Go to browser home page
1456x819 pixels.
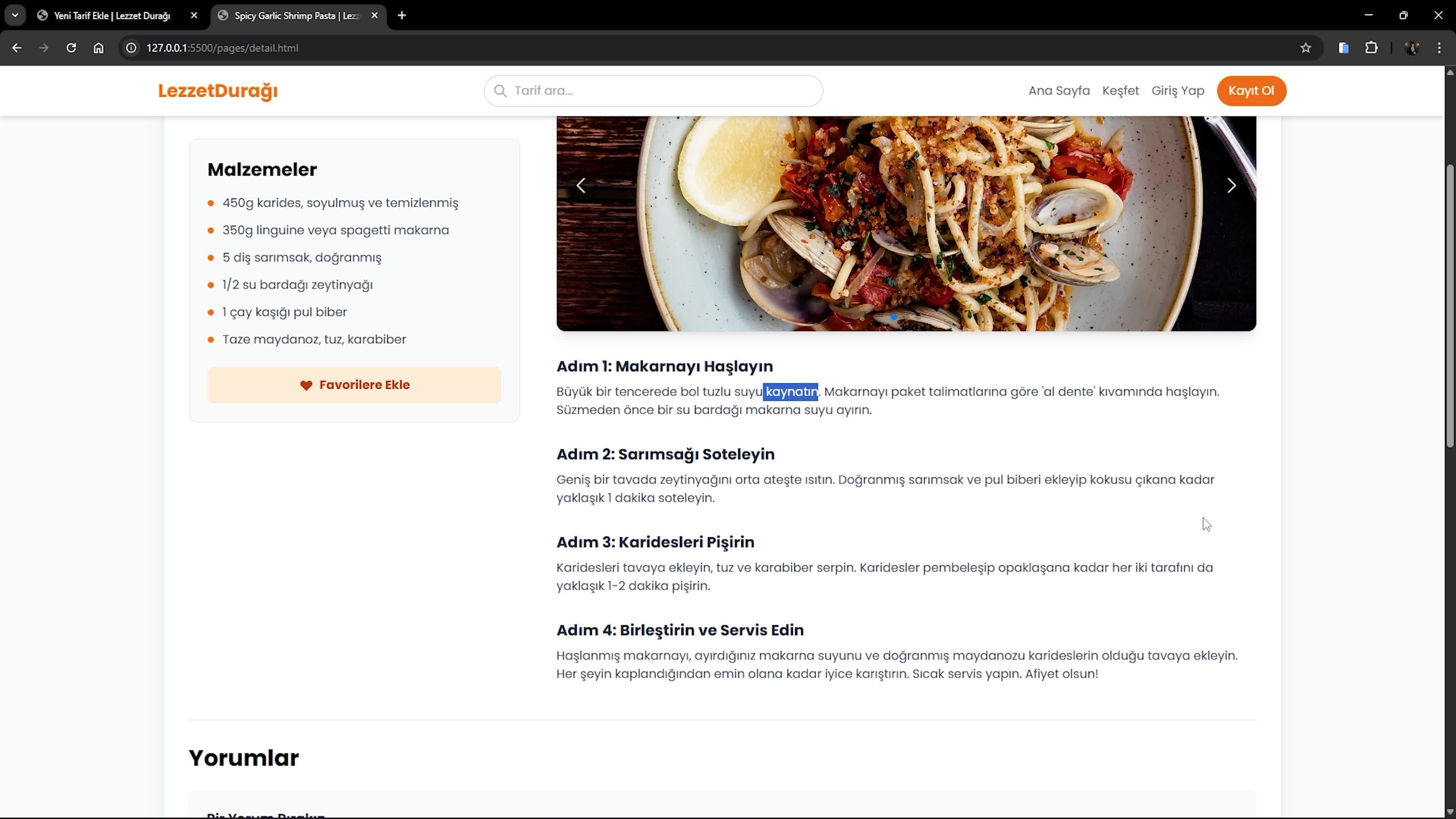(x=98, y=48)
